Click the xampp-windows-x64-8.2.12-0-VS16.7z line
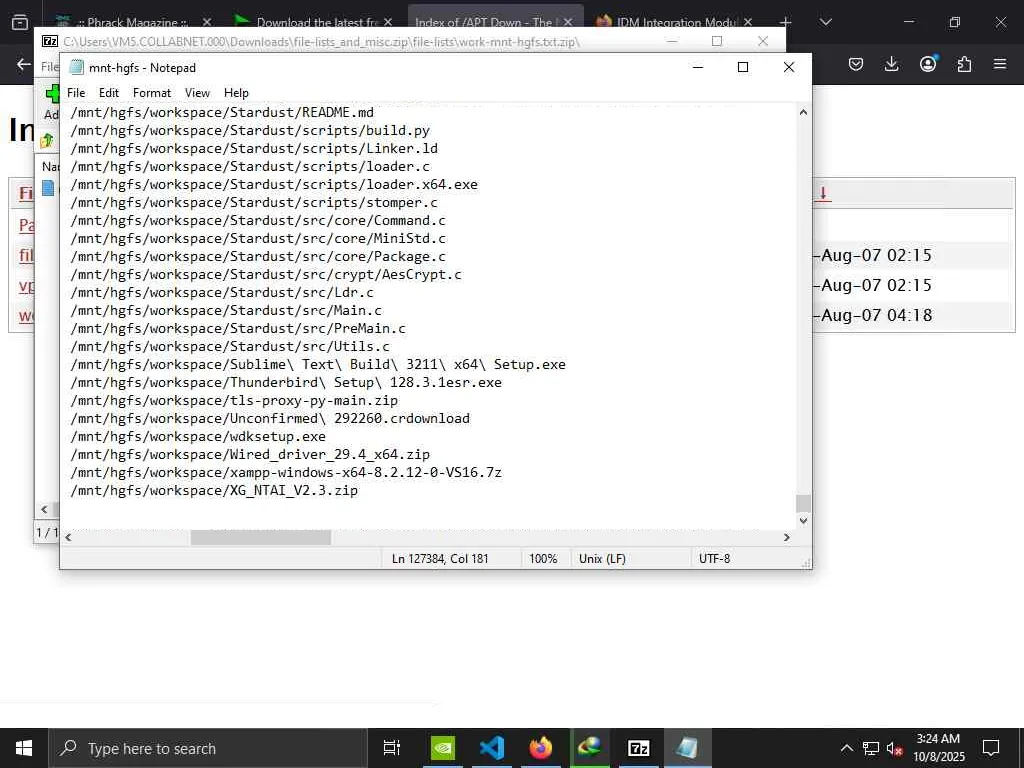Viewport: 1024px width, 768px height. point(286,472)
